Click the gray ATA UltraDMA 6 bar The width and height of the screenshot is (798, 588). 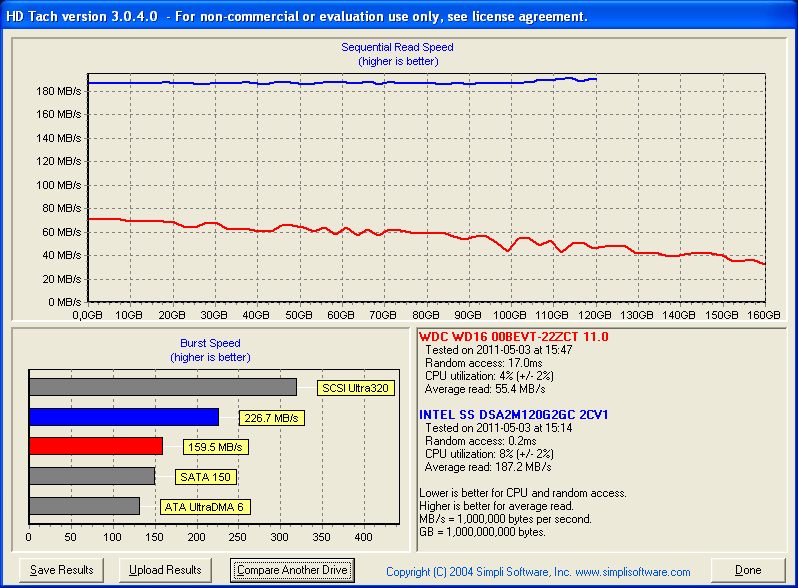84,506
